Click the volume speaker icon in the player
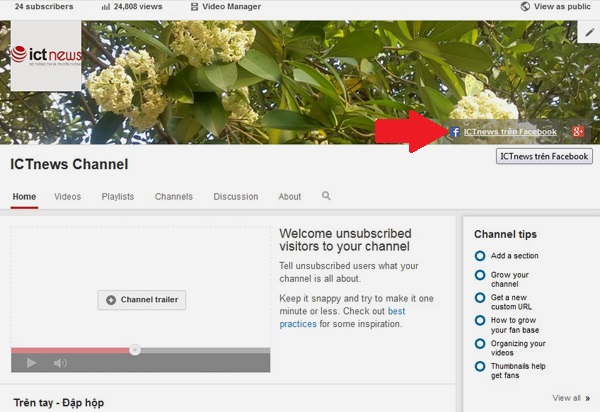The height and width of the screenshot is (412, 600). tap(60, 363)
